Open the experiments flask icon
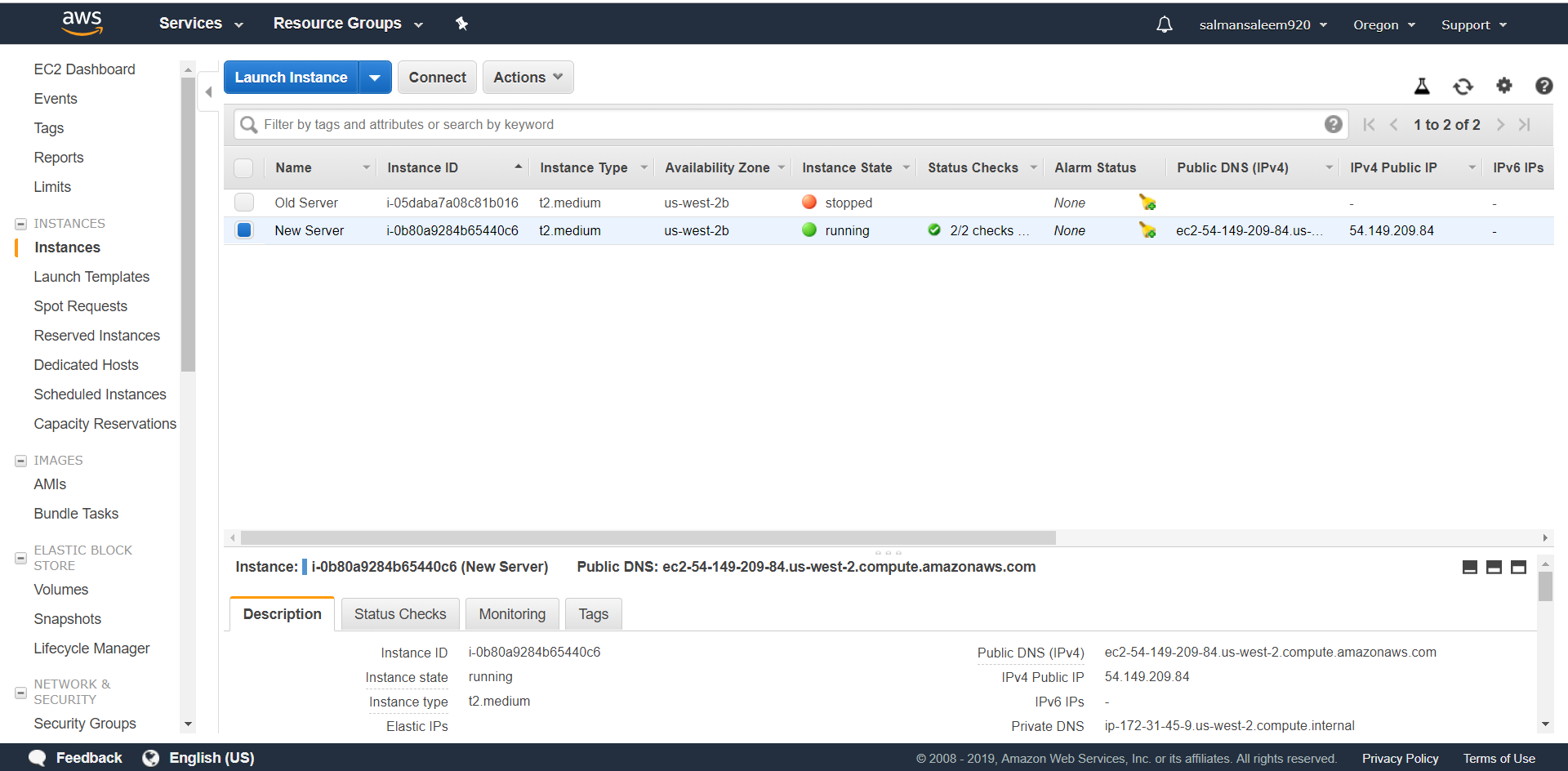The width and height of the screenshot is (1568, 771). [x=1422, y=86]
